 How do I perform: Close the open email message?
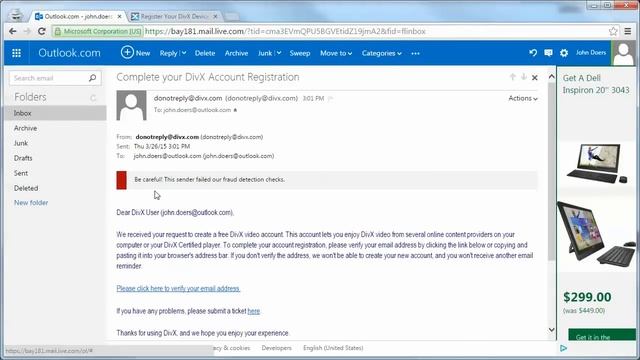(x=535, y=78)
